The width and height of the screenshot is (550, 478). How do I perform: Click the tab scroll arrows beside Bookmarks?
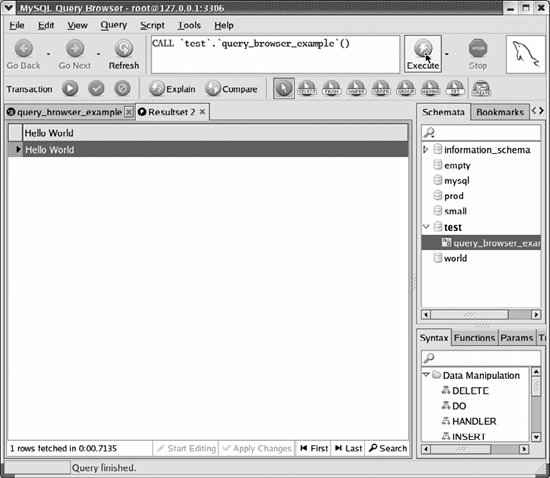(x=537, y=111)
